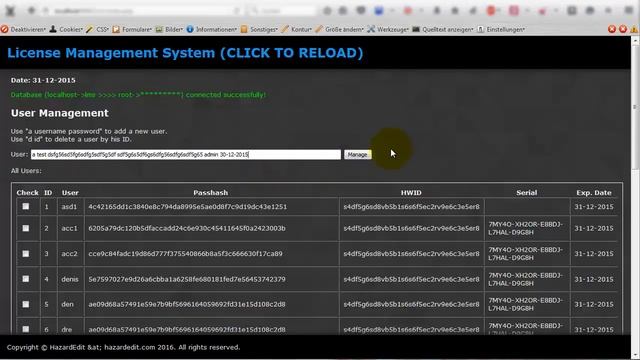Select username cell acc2
Screen dimensions: 640x360
69,253
